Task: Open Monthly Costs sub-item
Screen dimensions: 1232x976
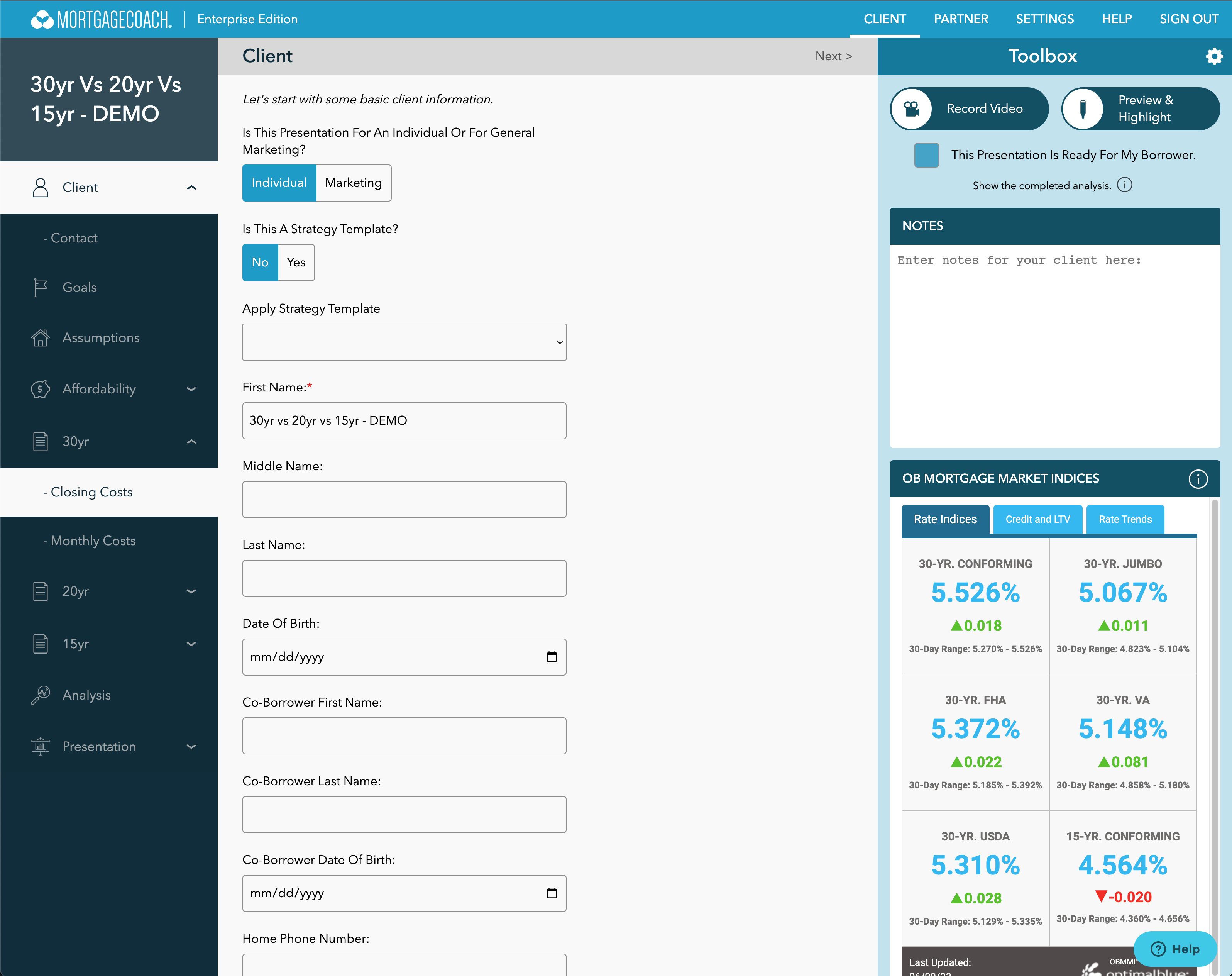Action: coord(90,541)
